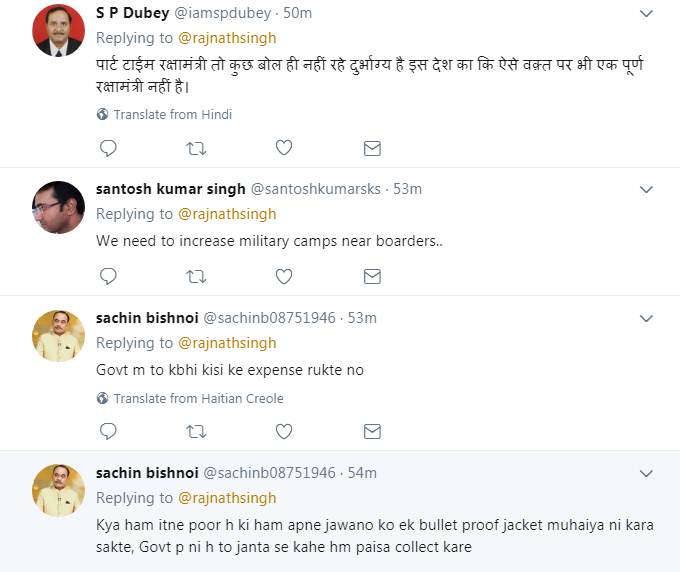Image resolution: width=680 pixels, height=572 pixels.
Task: Open S P Dubey's profile picture
Action: coord(58,30)
